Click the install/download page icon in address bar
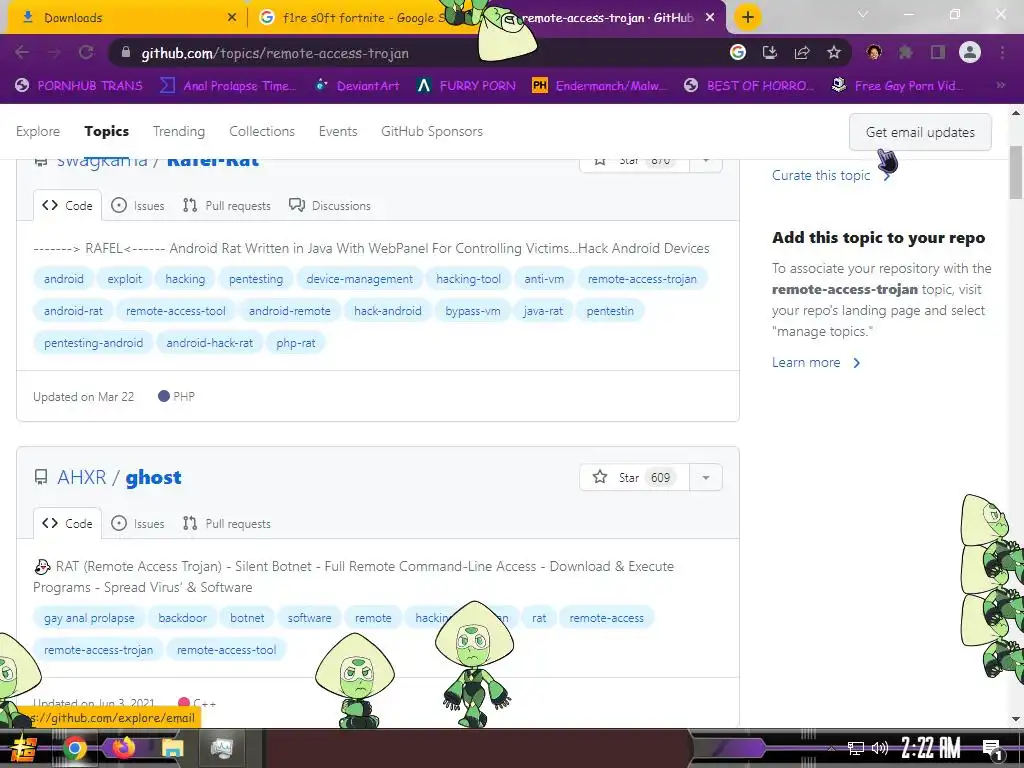The image size is (1024, 768). (x=770, y=53)
